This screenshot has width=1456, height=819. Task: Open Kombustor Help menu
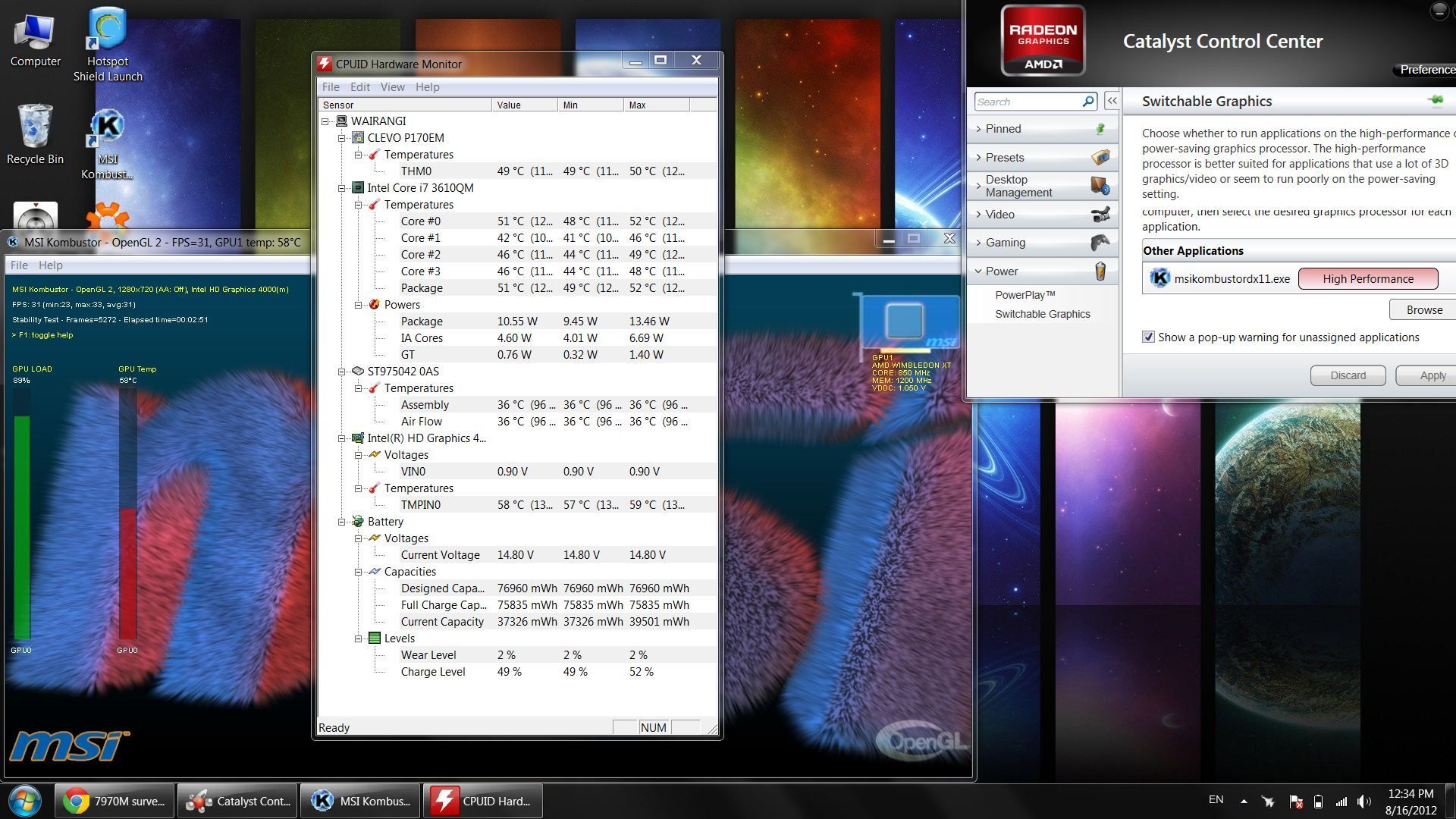coord(50,265)
